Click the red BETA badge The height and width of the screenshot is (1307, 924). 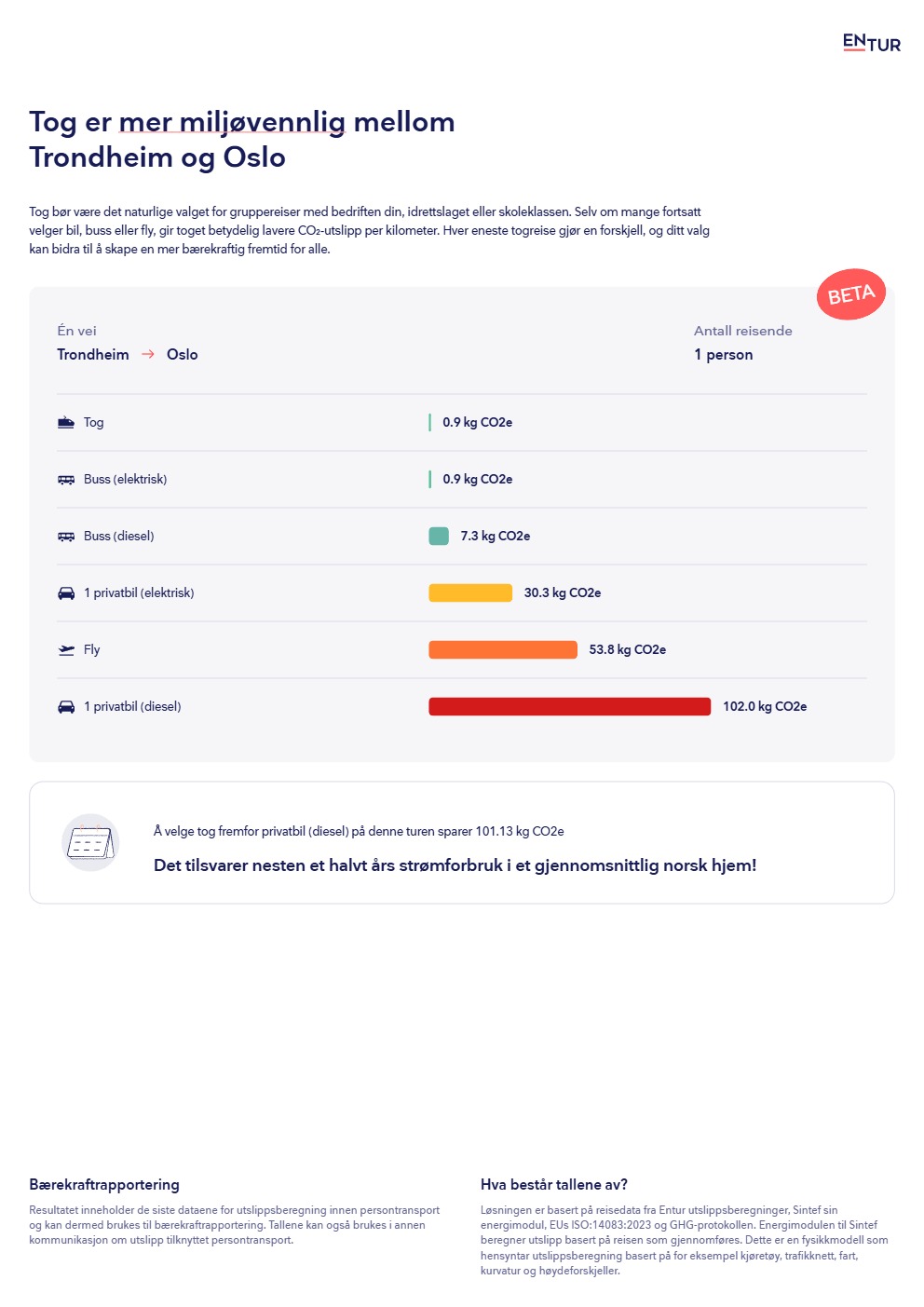coord(850,295)
